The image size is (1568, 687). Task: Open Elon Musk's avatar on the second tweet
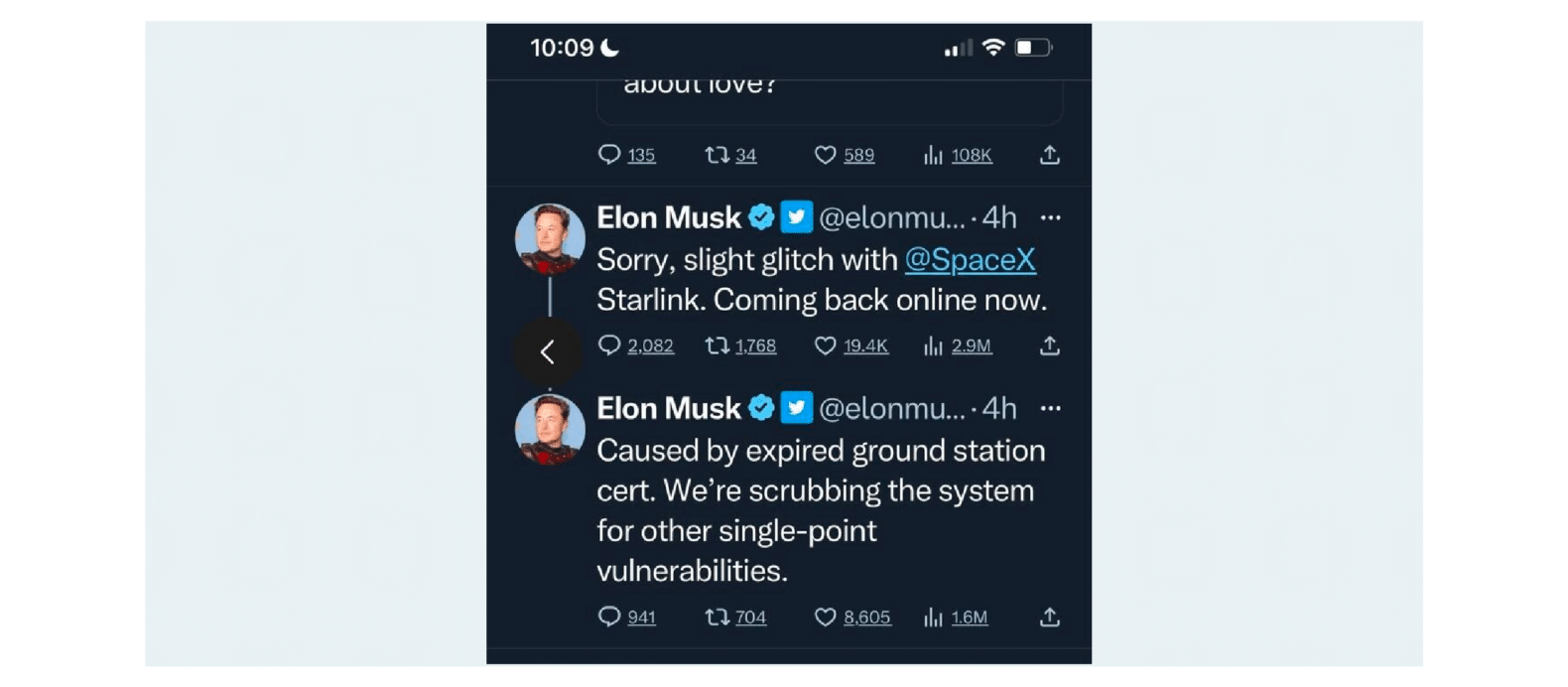[x=550, y=430]
